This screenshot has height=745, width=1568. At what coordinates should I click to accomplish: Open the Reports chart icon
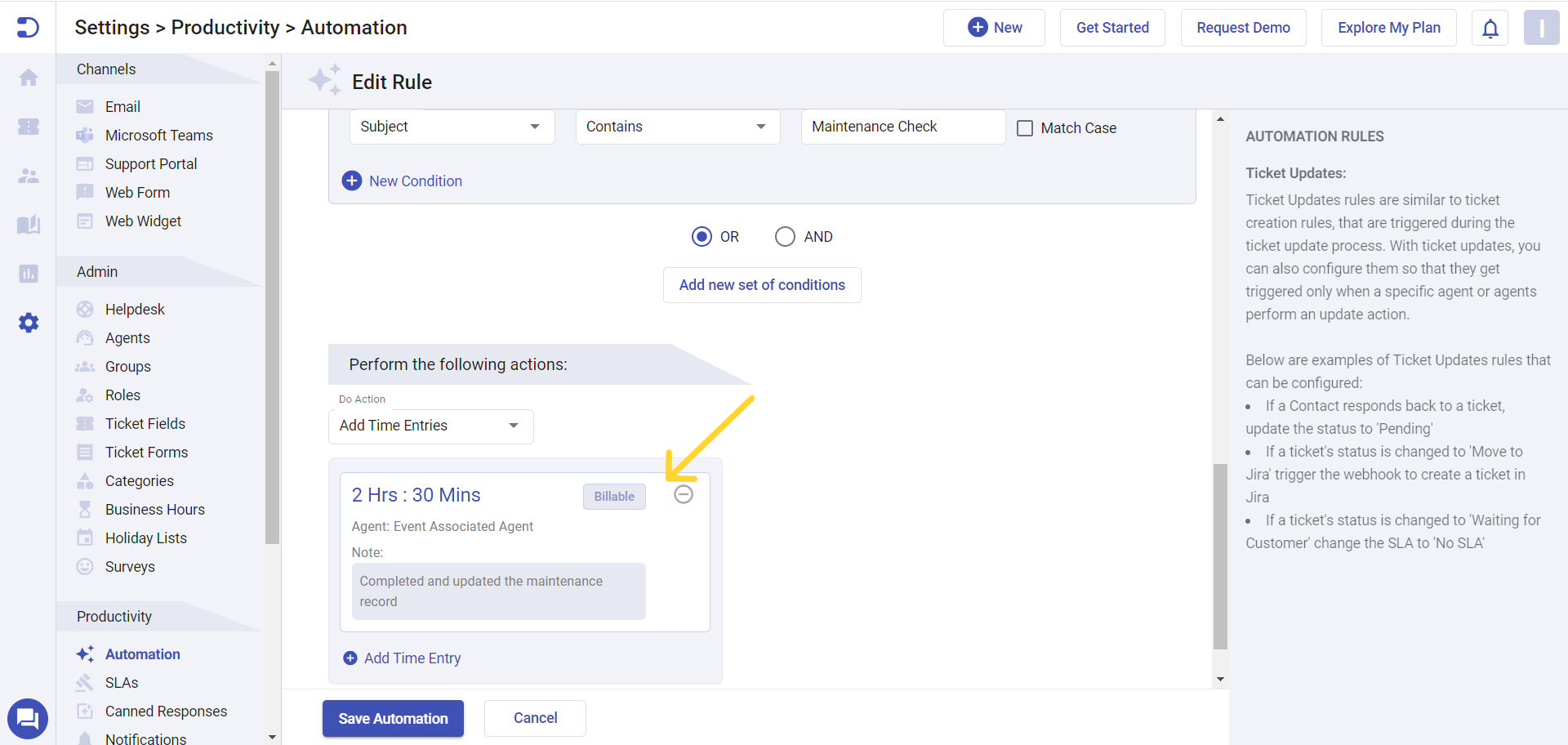[x=28, y=274]
